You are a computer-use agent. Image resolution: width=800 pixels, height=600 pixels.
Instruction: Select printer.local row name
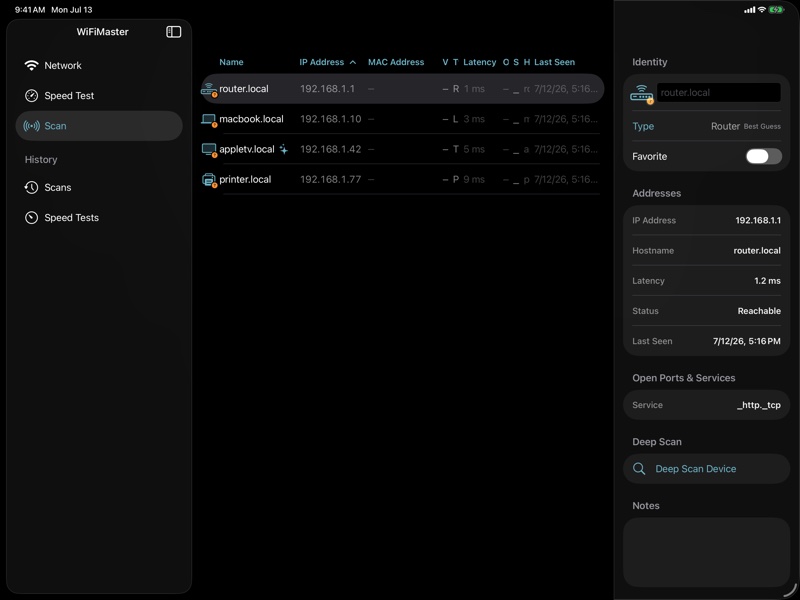pyautogui.click(x=245, y=179)
